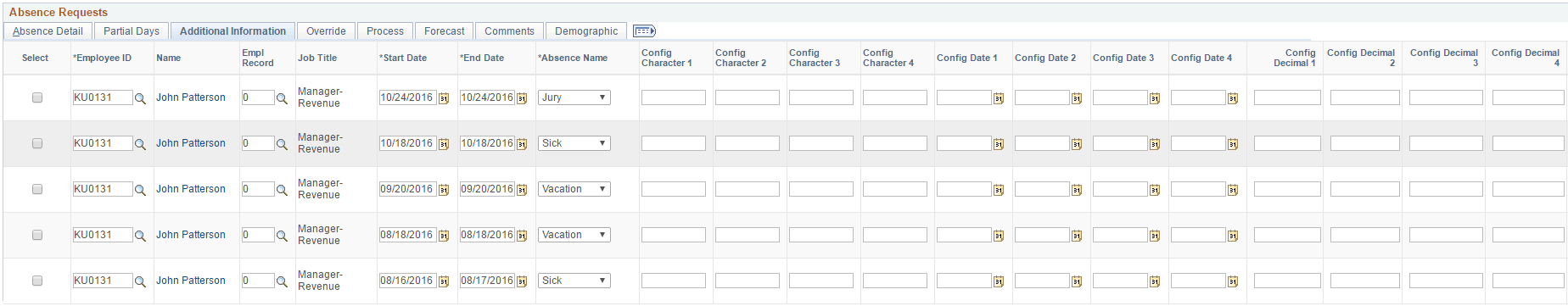This screenshot has width=1568, height=306.
Task: Open Empl Record lookup in the 10/18/2016 row
Action: coord(282,144)
